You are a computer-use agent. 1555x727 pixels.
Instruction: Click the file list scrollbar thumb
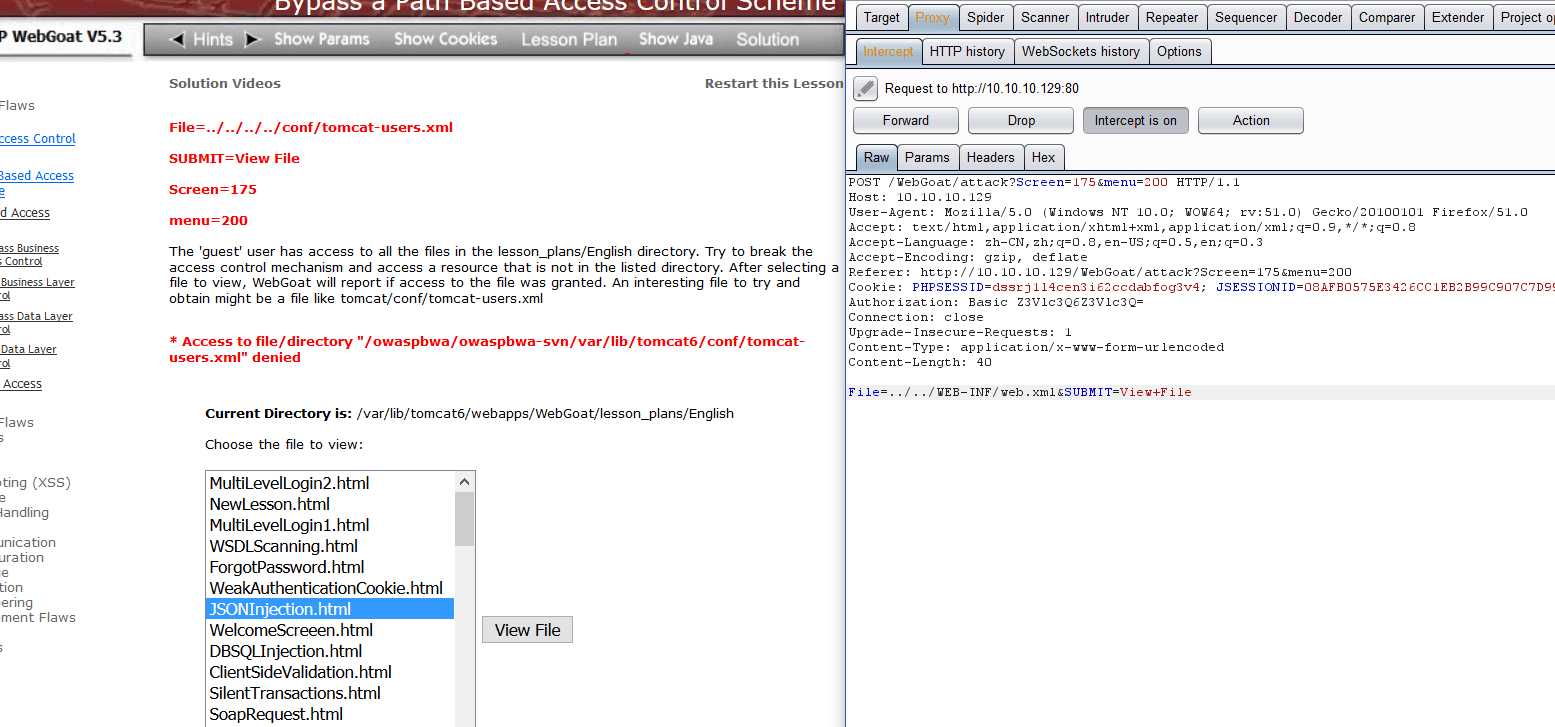[465, 519]
